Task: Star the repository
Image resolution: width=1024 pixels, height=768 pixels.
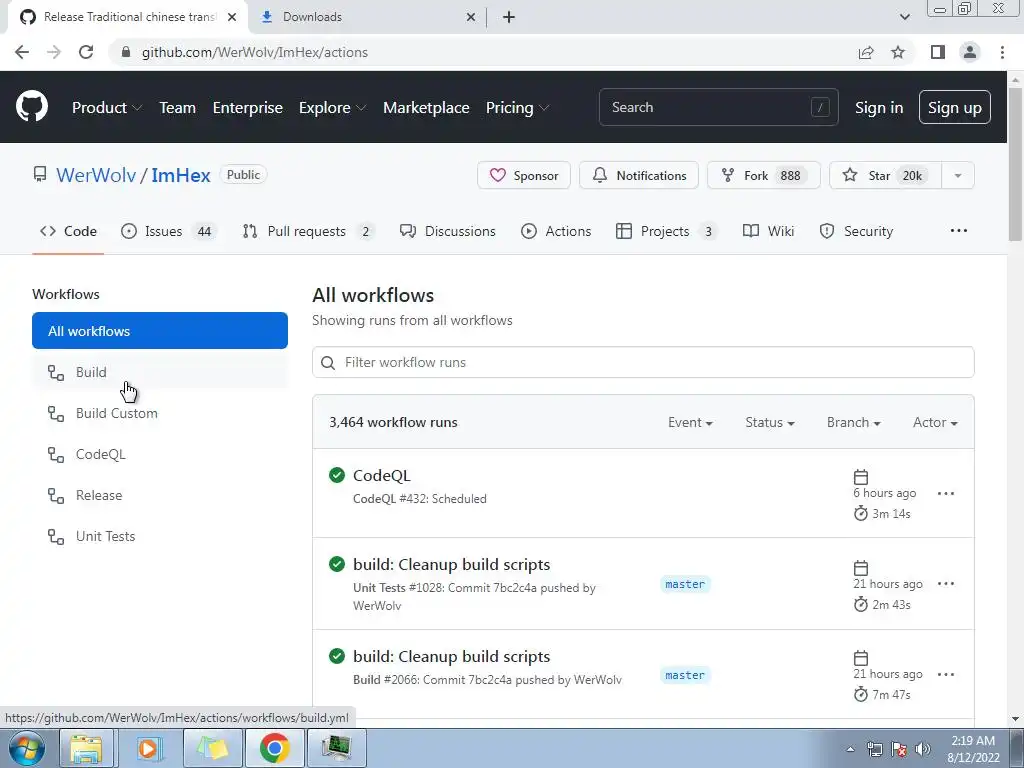Action: (x=885, y=175)
